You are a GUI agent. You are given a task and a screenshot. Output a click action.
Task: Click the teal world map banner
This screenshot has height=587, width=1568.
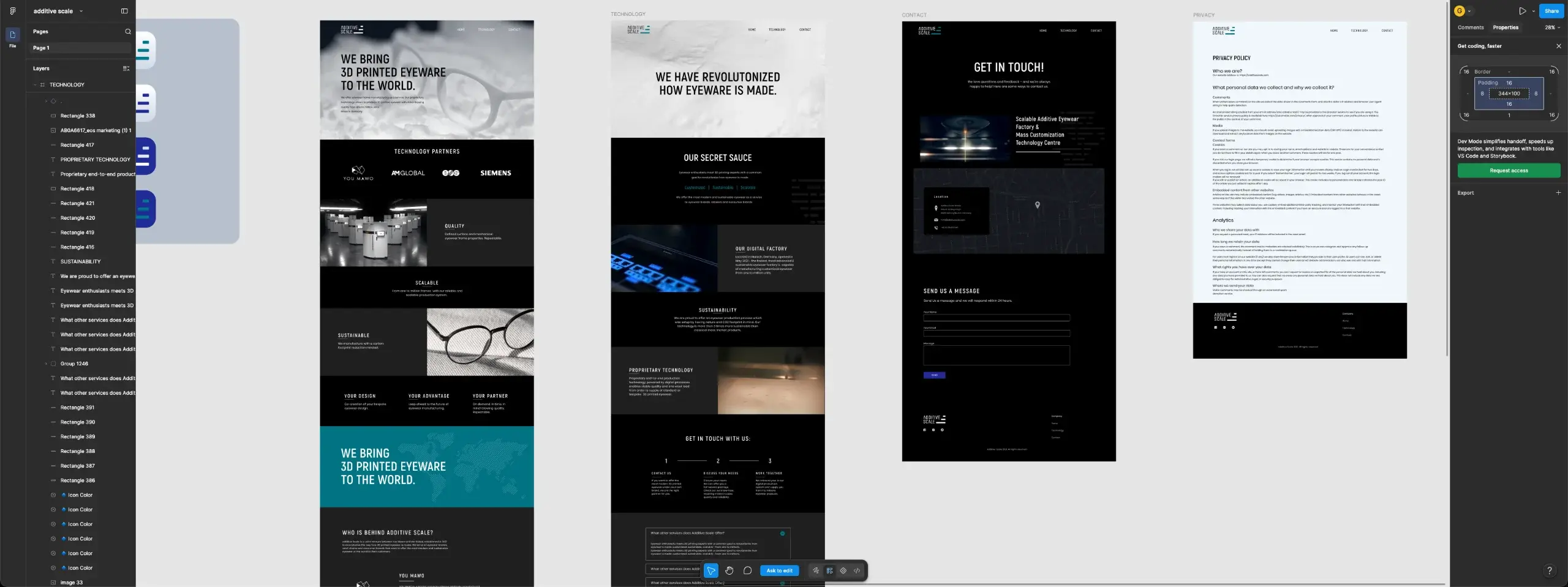pos(427,466)
